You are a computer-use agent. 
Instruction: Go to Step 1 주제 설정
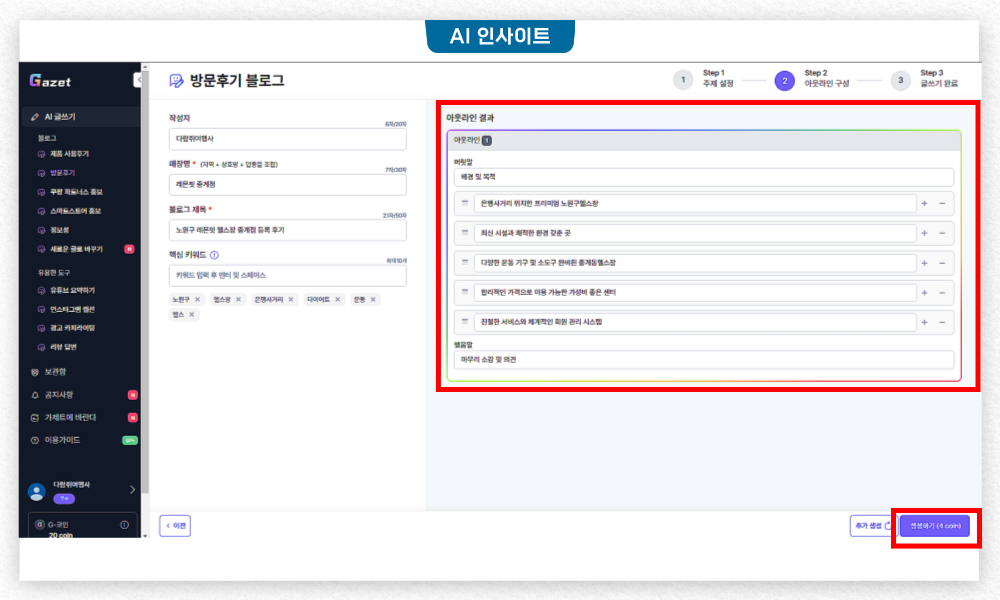(703, 79)
